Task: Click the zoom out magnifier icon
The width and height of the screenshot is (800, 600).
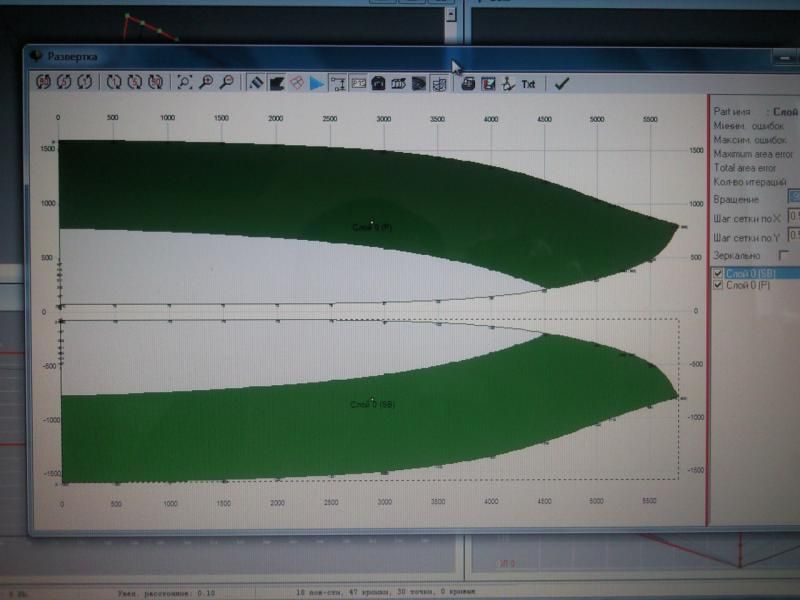Action: (227, 83)
